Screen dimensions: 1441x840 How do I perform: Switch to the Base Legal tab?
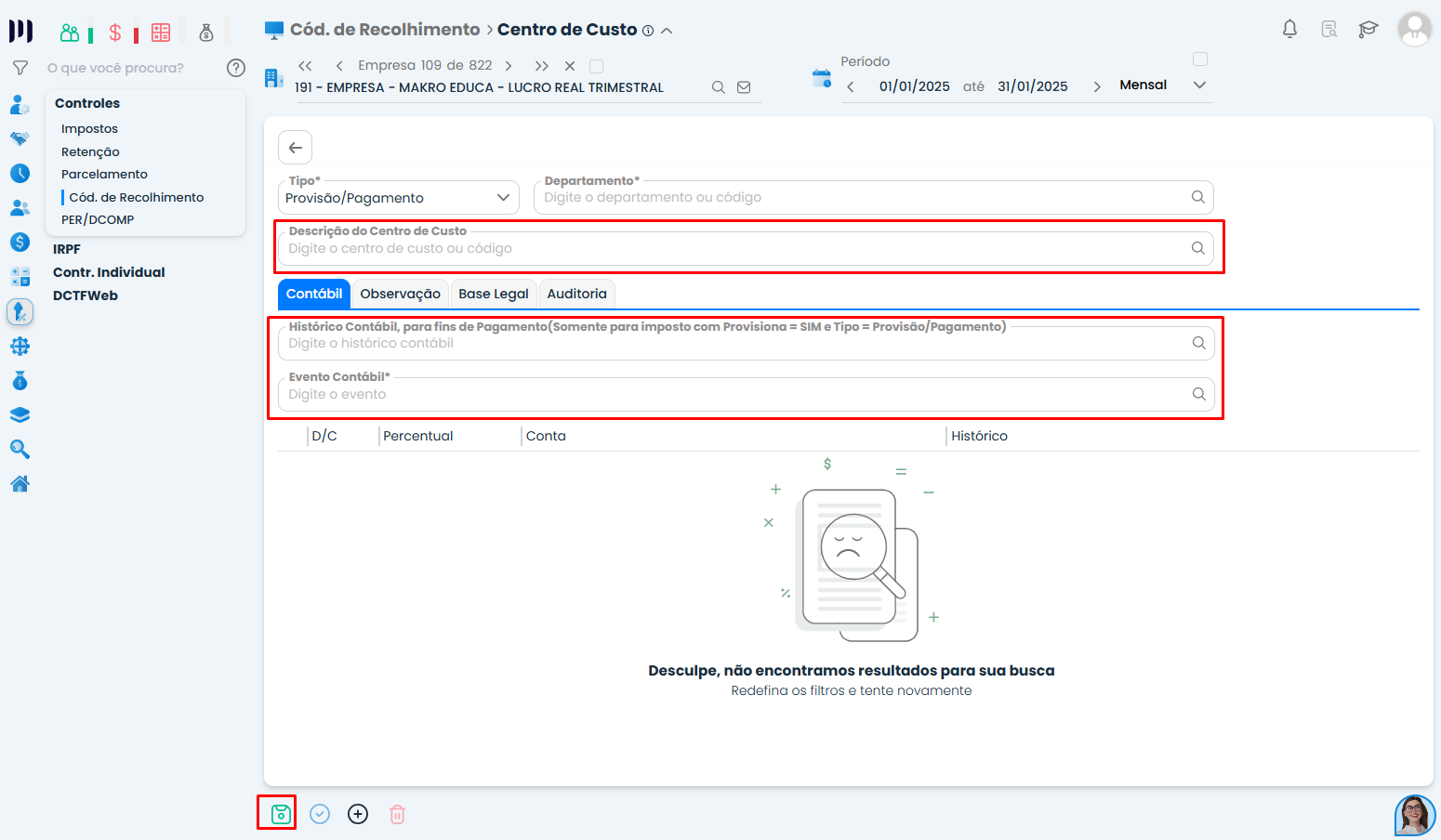point(493,294)
